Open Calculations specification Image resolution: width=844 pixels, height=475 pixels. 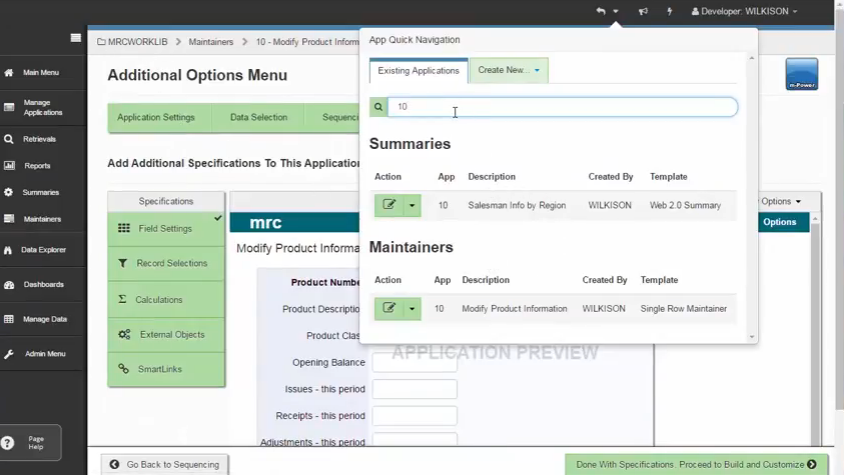pyautogui.click(x=166, y=299)
